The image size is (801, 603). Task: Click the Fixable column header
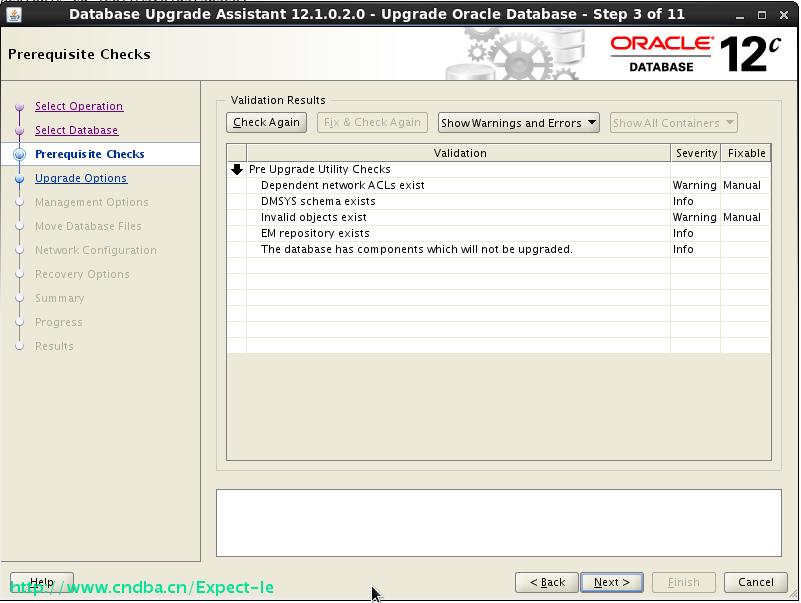tap(746, 153)
